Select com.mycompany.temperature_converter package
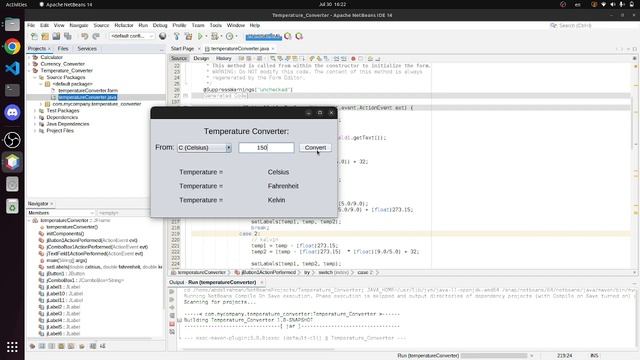Screen dimensions: 640x360 point(96,104)
